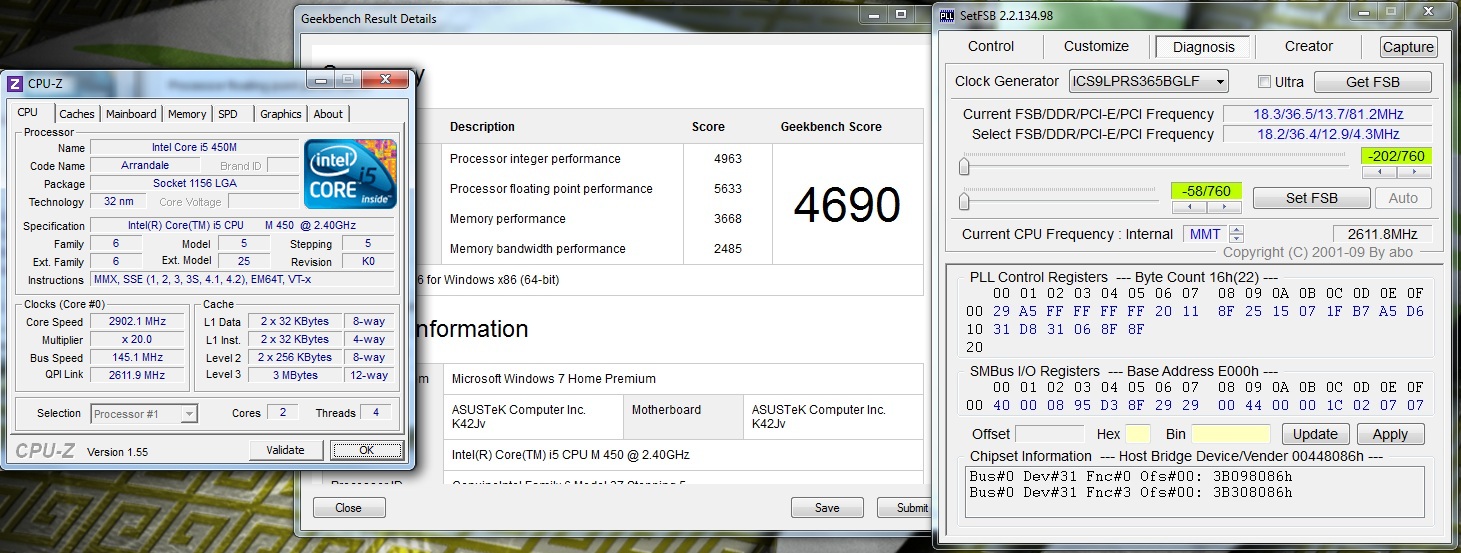This screenshot has height=553, width=1461.
Task: Click the Update button in SetFSB
Action: tap(1315, 434)
